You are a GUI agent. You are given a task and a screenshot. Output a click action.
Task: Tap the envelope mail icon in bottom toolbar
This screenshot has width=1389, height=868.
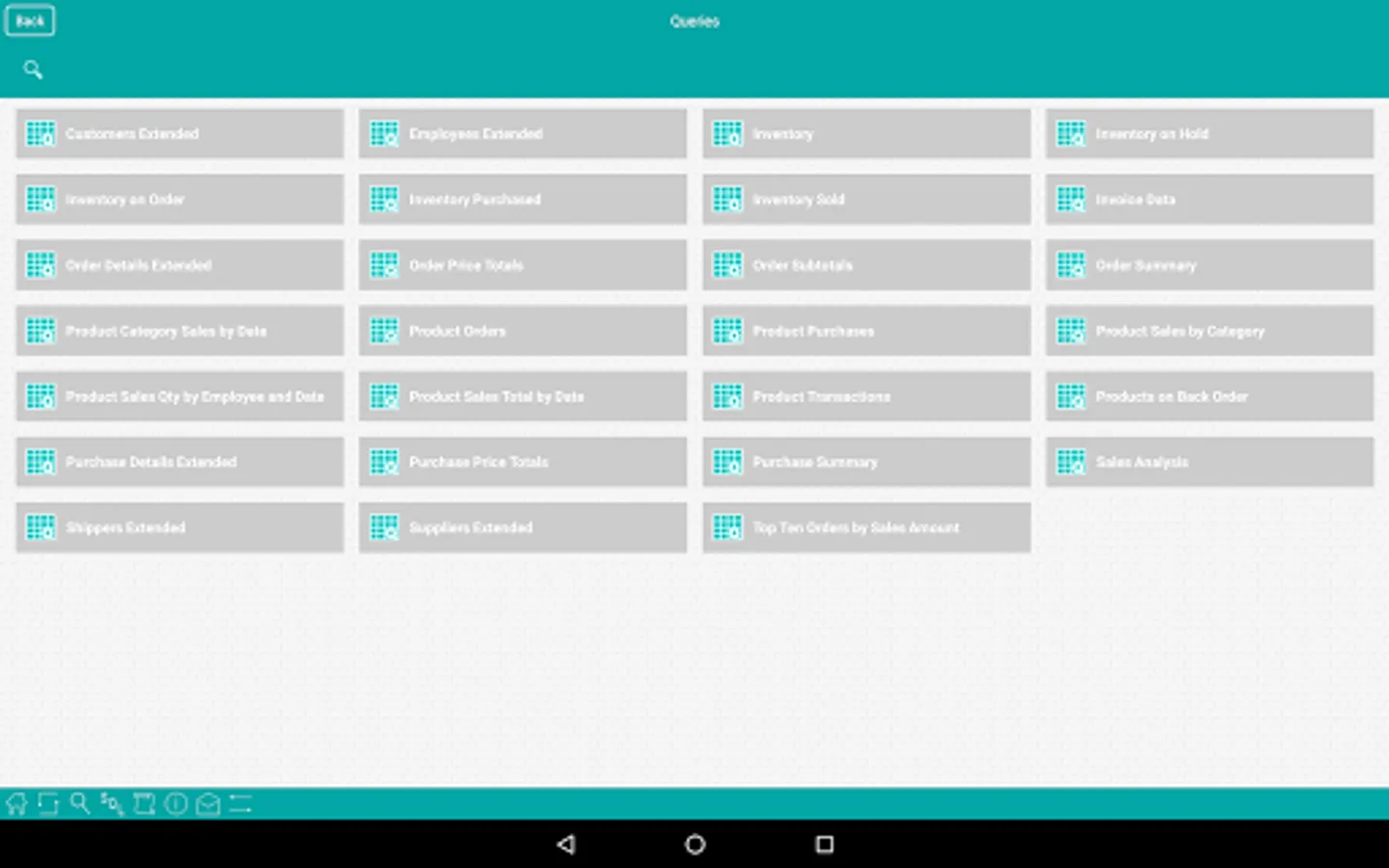[x=207, y=803]
